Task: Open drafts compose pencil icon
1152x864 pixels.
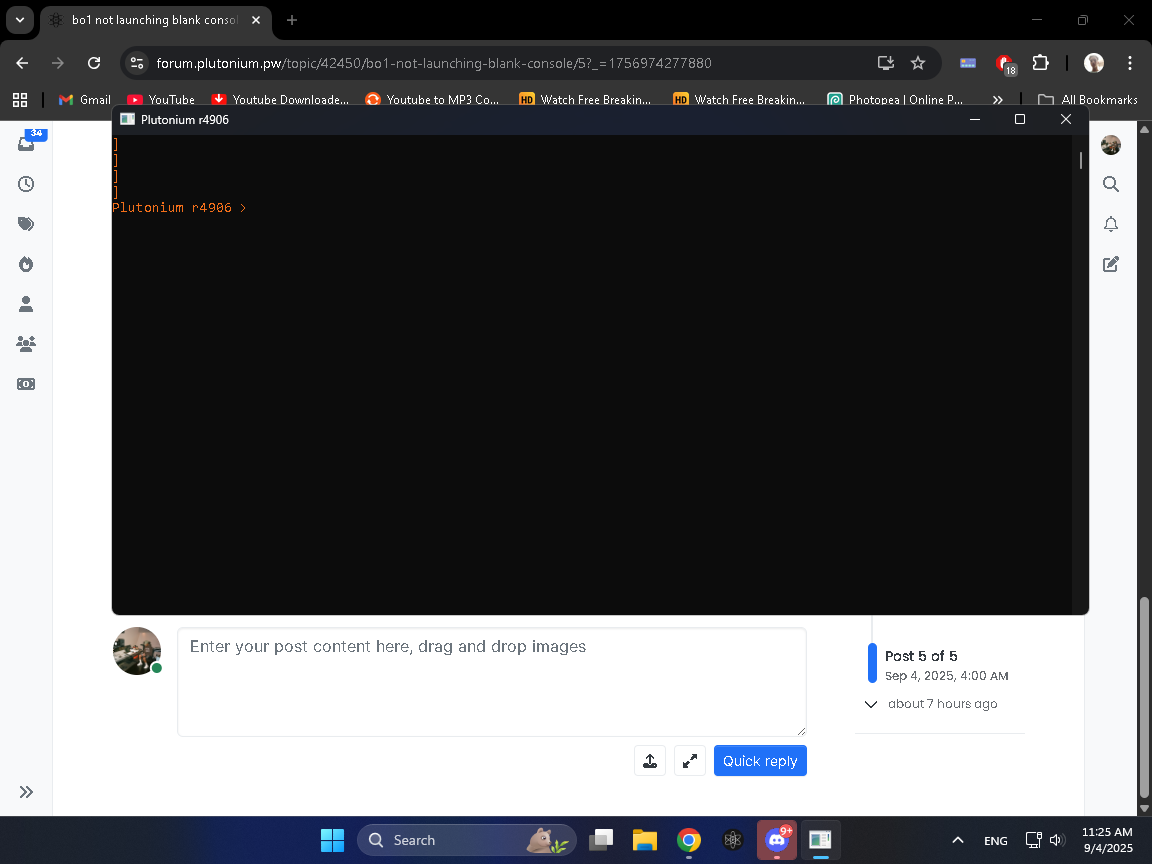Action: (x=1111, y=264)
